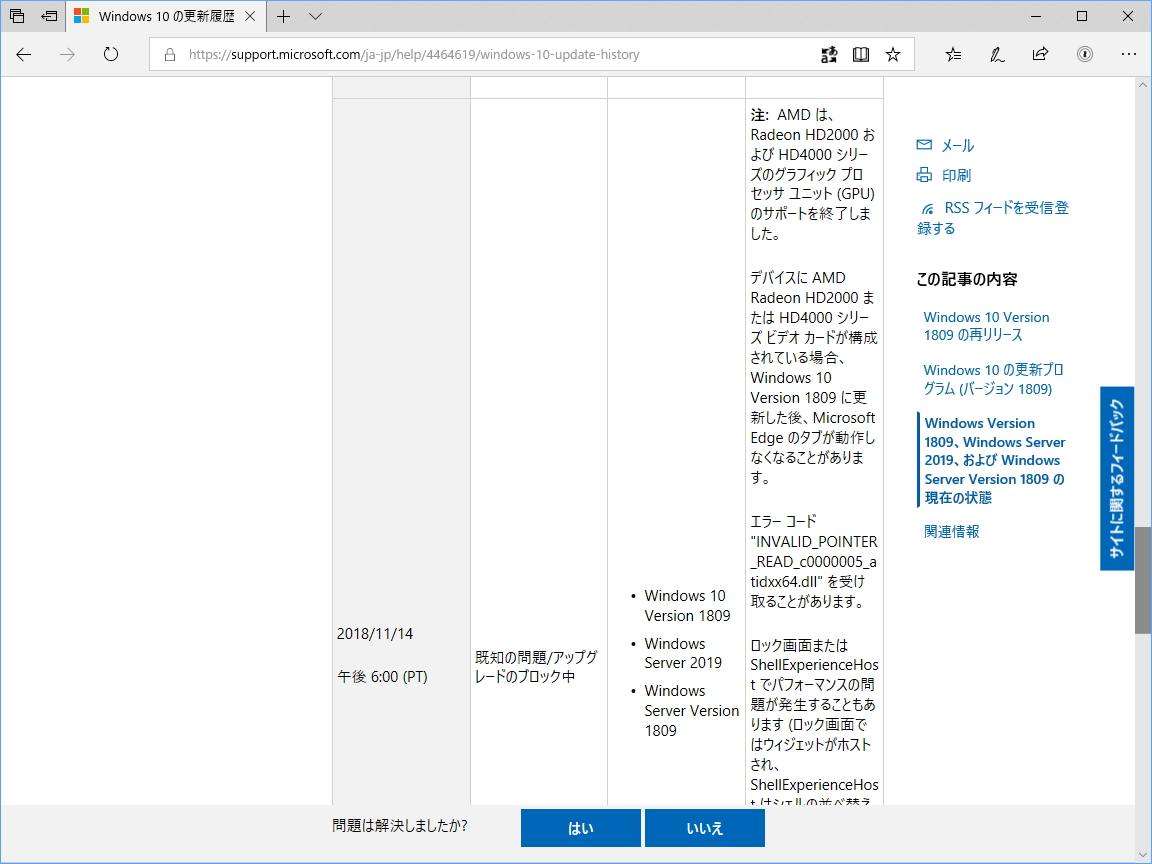Open the Settings and more menu
1152x864 pixels.
point(1129,54)
